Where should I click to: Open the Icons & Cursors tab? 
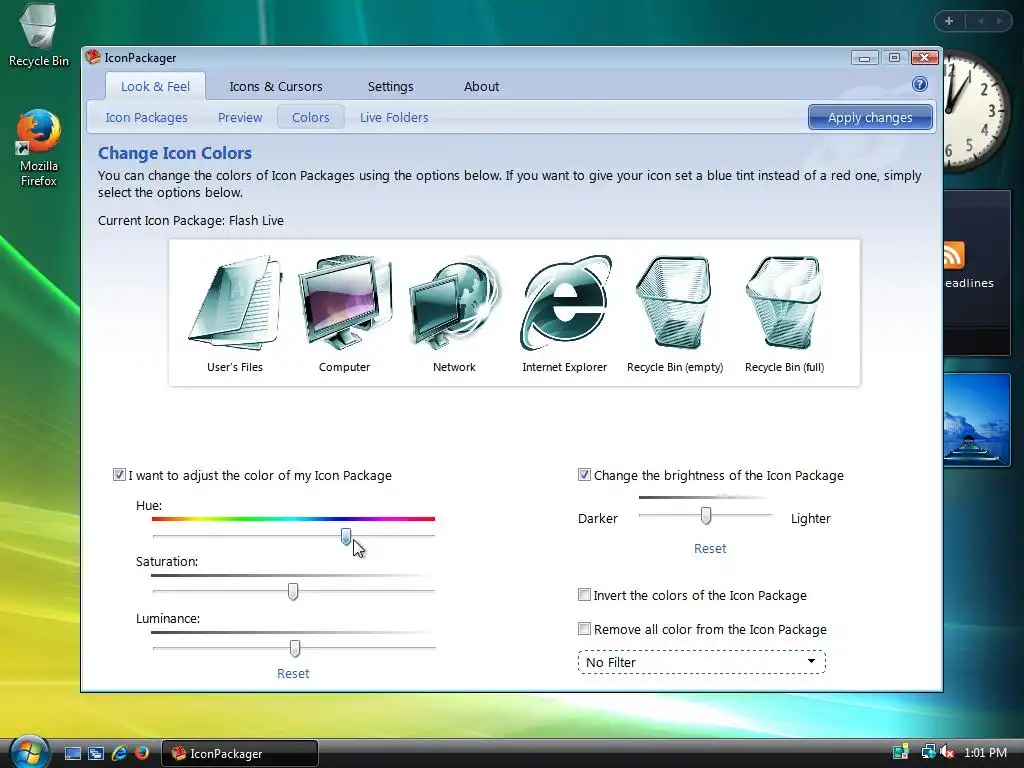coord(276,86)
